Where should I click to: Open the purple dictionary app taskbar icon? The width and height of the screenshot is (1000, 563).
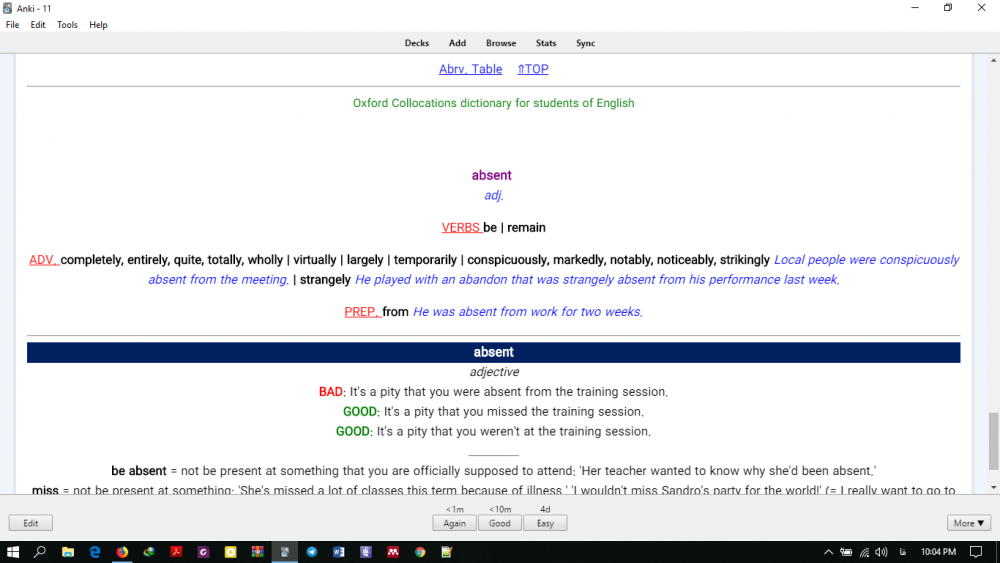(366, 552)
